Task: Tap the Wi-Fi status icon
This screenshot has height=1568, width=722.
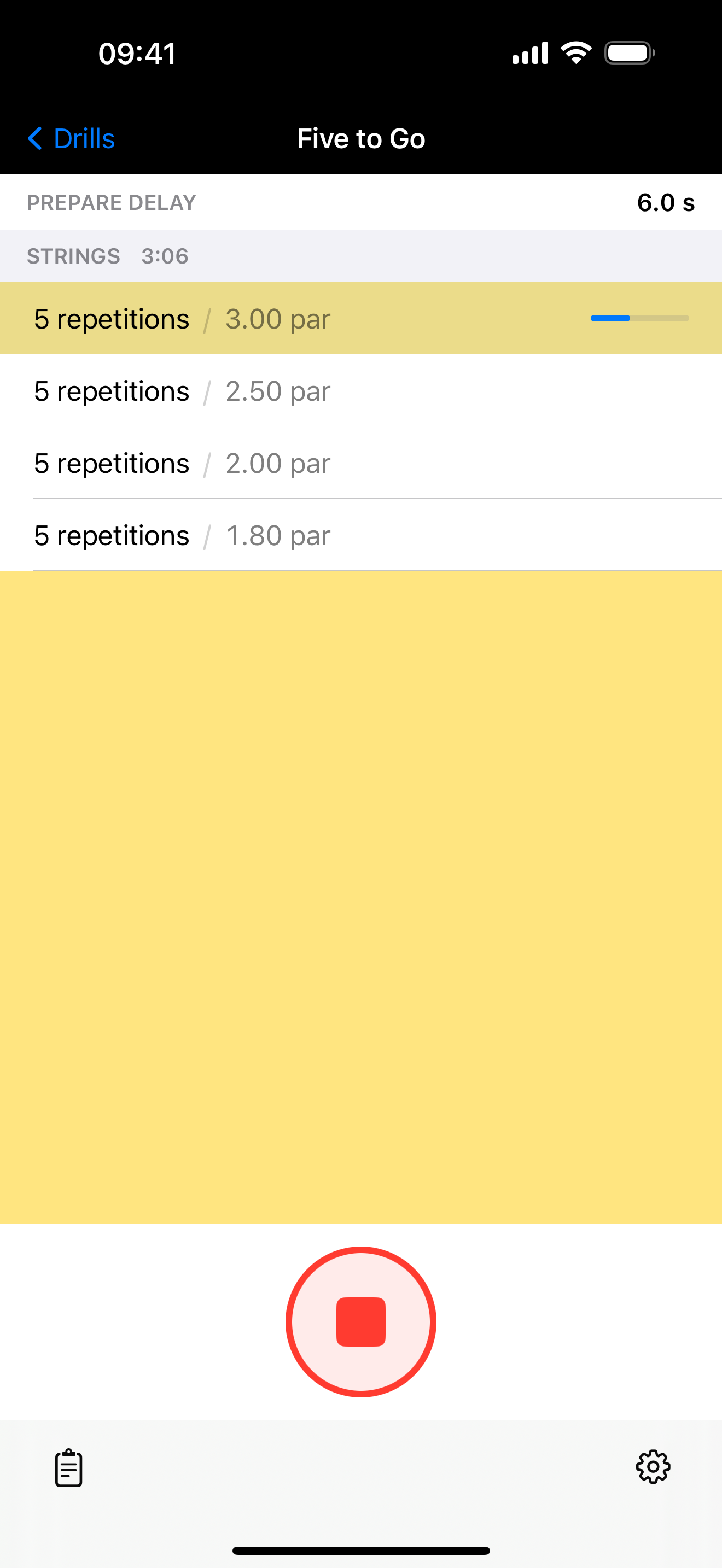Action: pos(576,53)
